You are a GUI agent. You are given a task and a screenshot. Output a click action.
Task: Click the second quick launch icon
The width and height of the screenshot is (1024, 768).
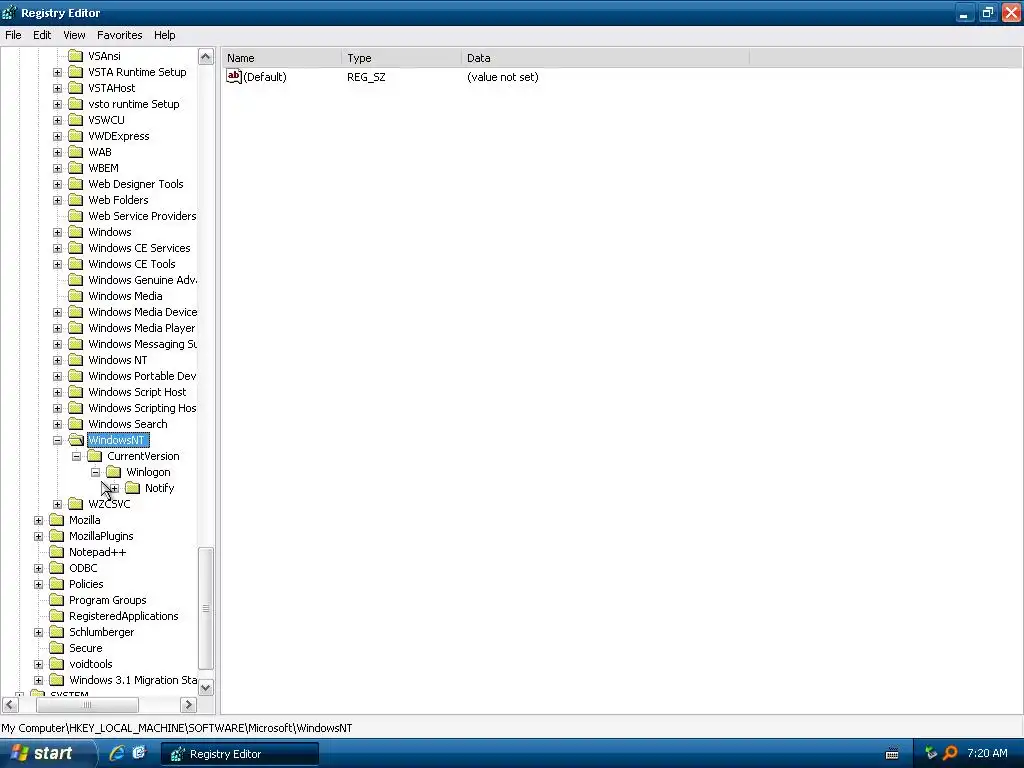coord(139,753)
